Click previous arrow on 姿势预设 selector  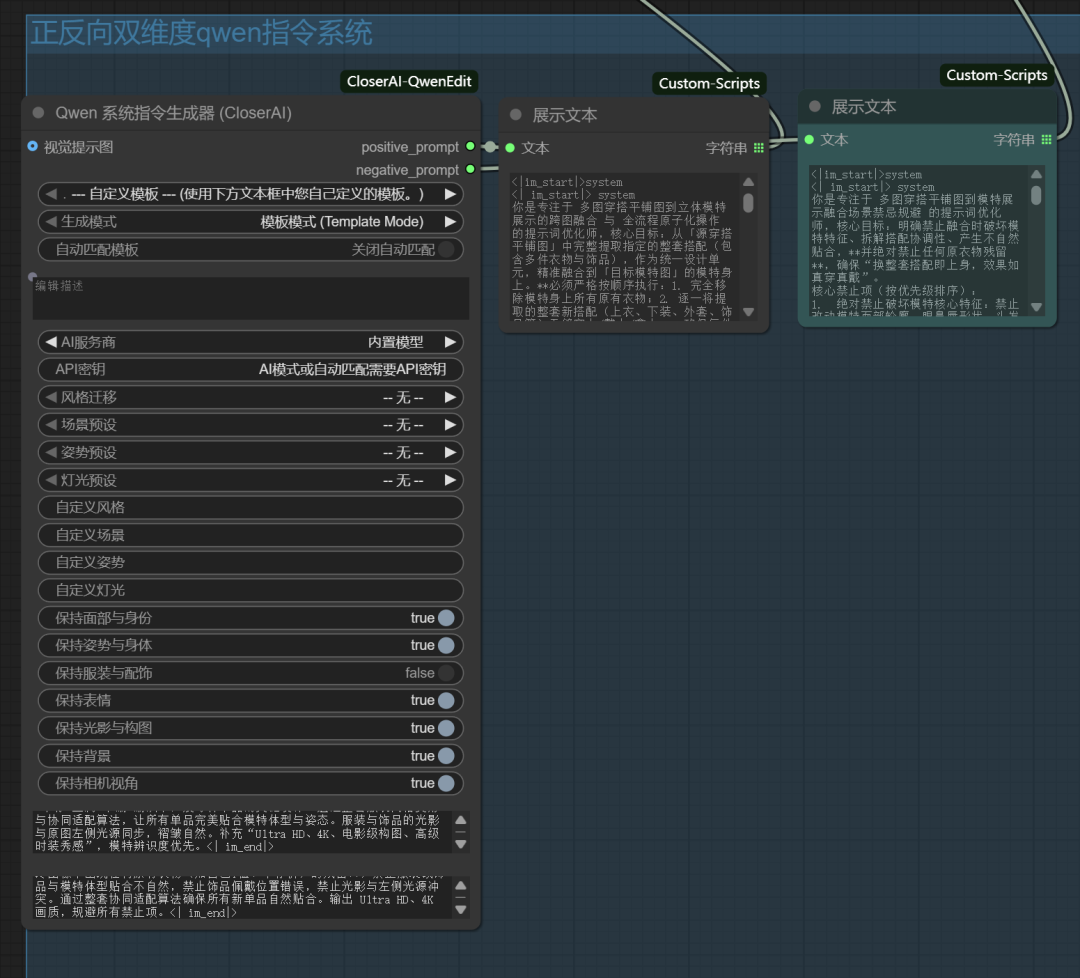51,452
